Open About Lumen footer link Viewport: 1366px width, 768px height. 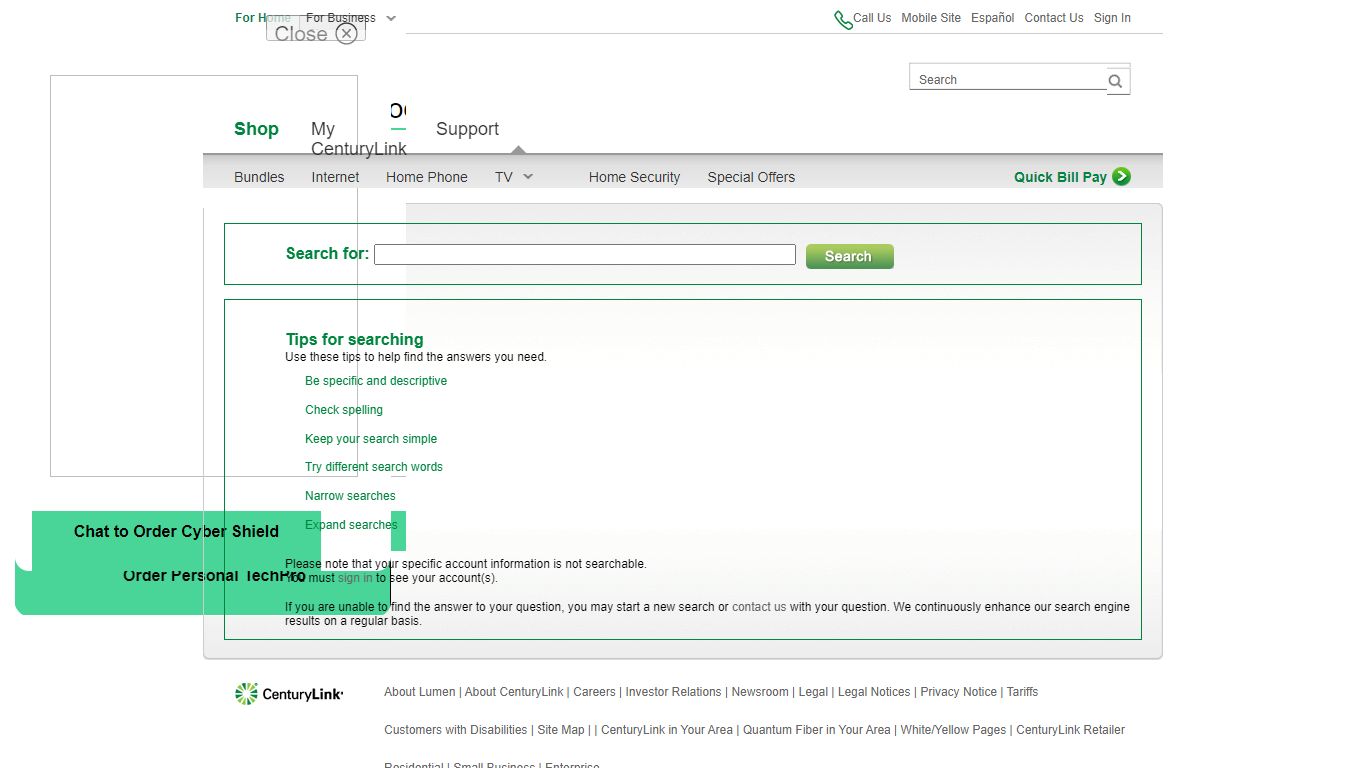[419, 692]
